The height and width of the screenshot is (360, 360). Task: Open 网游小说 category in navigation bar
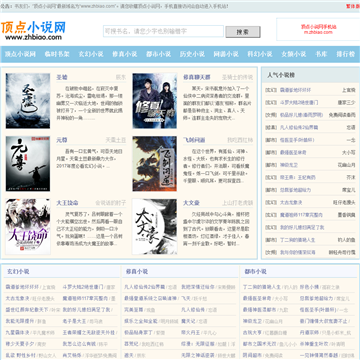226,54
